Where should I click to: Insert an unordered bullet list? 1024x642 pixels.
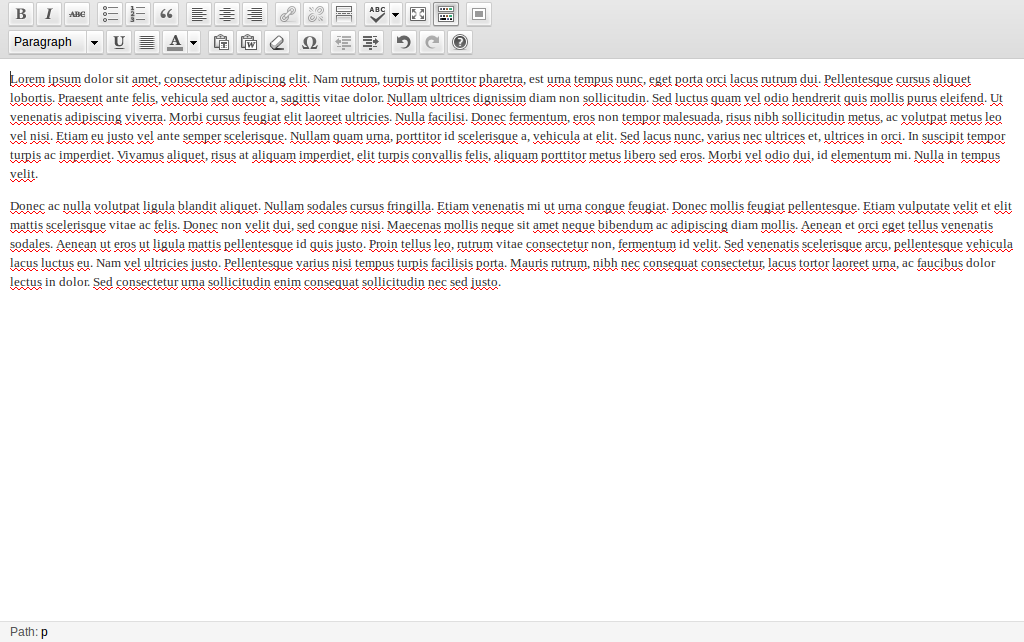point(110,14)
